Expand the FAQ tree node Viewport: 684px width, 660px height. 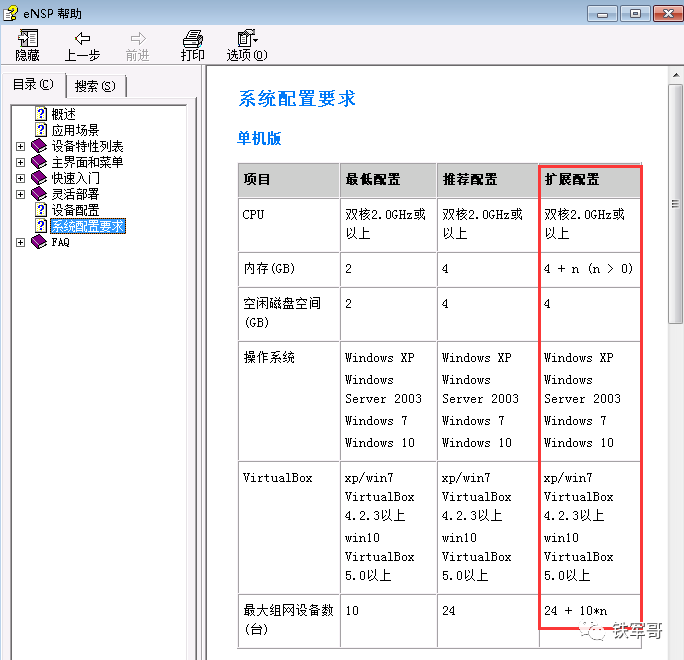coord(21,242)
